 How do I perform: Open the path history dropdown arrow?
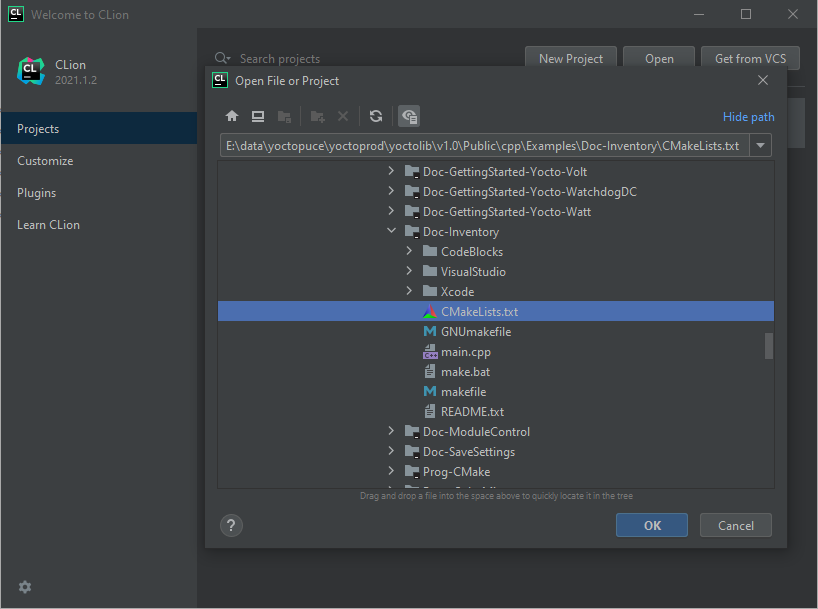[x=760, y=146]
